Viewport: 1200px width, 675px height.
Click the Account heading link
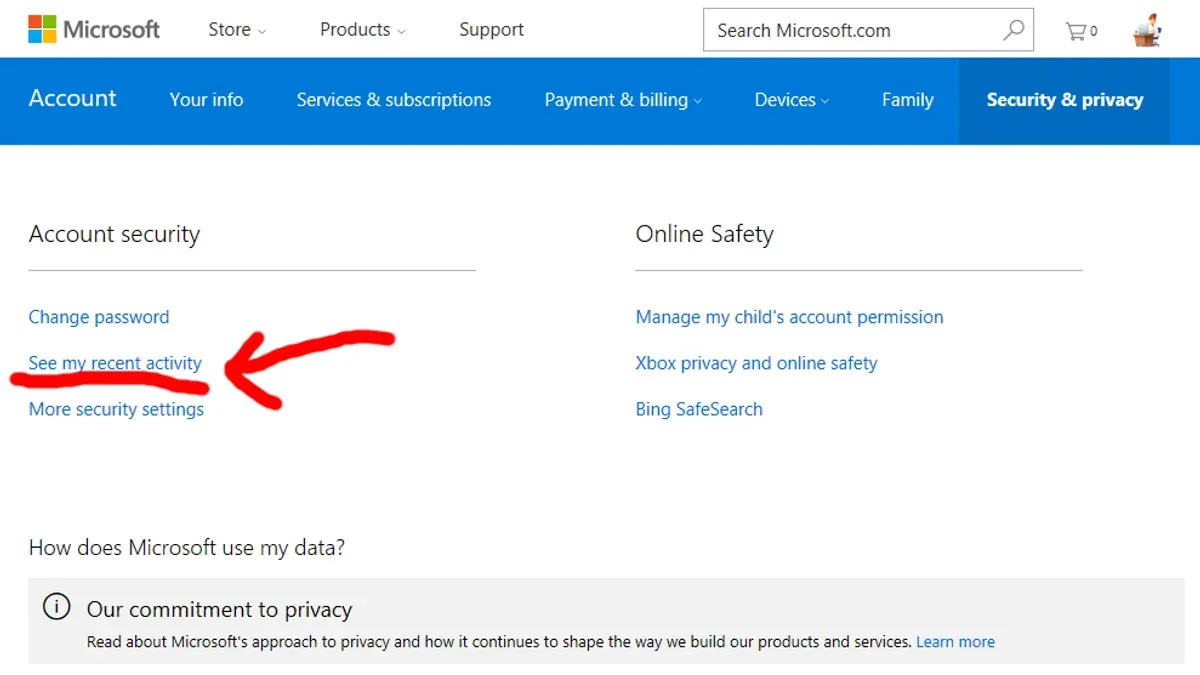point(72,98)
